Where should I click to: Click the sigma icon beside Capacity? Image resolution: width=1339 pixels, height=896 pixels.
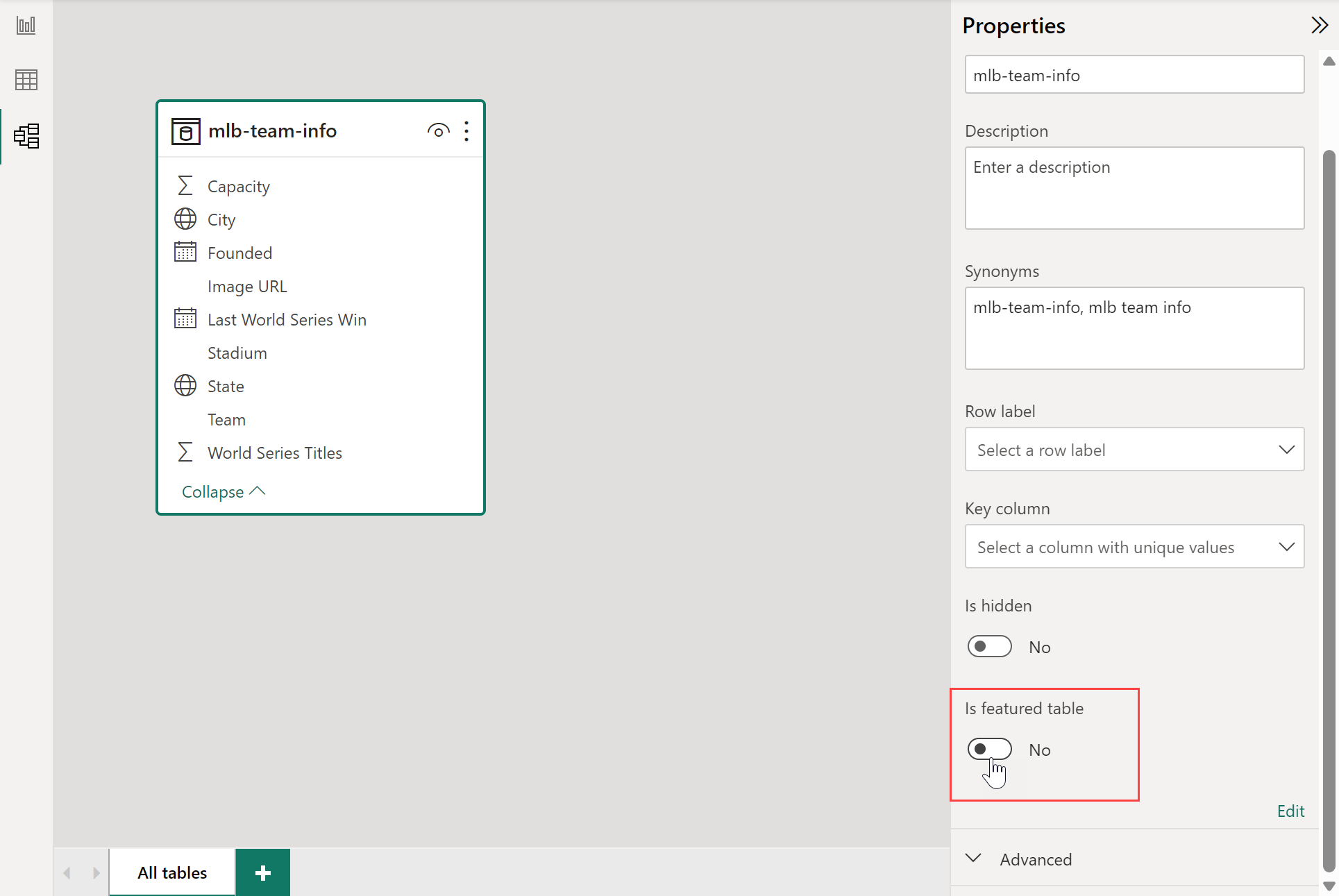click(185, 186)
